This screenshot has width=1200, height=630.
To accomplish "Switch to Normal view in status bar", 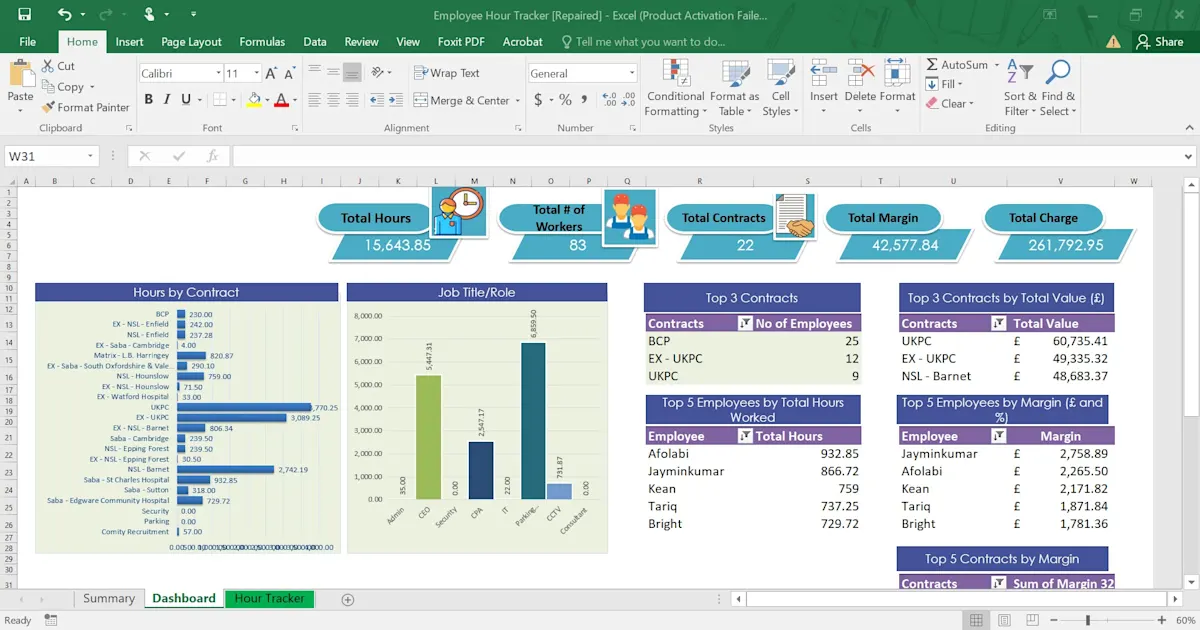I will [975, 620].
